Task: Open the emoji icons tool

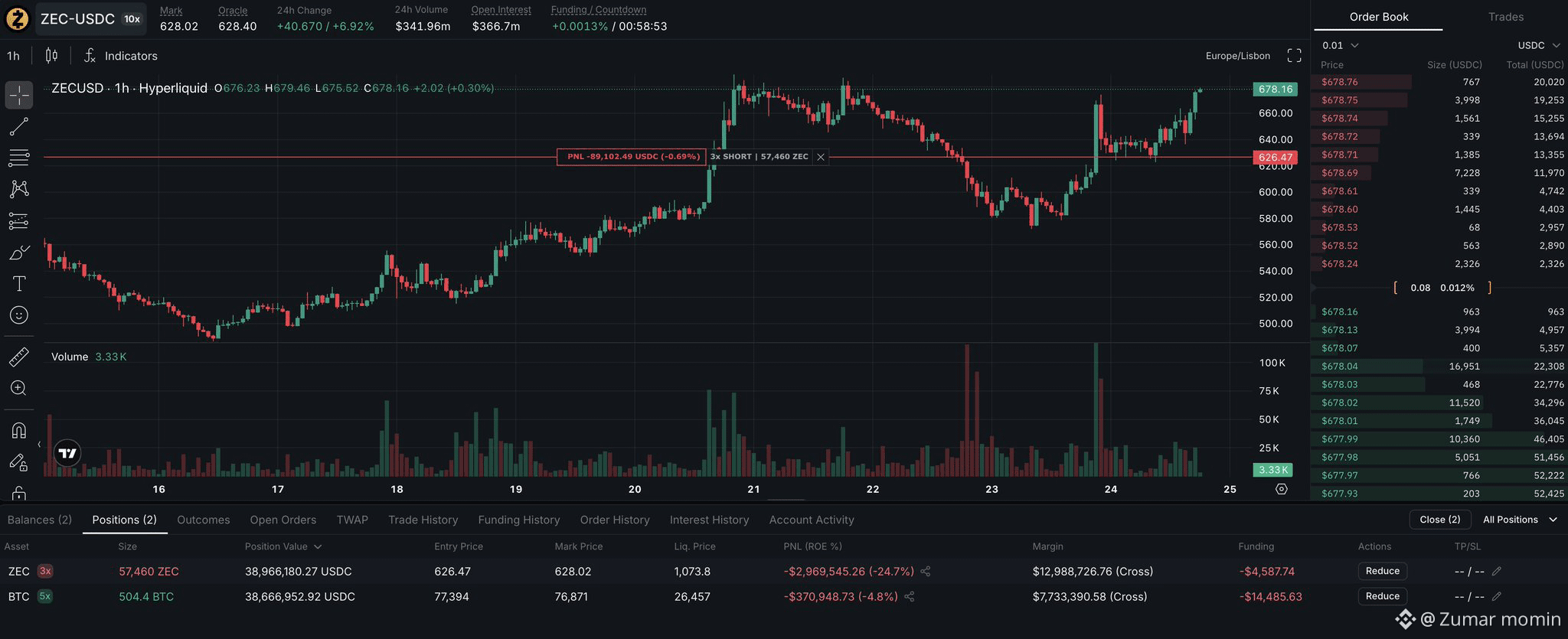Action: point(19,315)
